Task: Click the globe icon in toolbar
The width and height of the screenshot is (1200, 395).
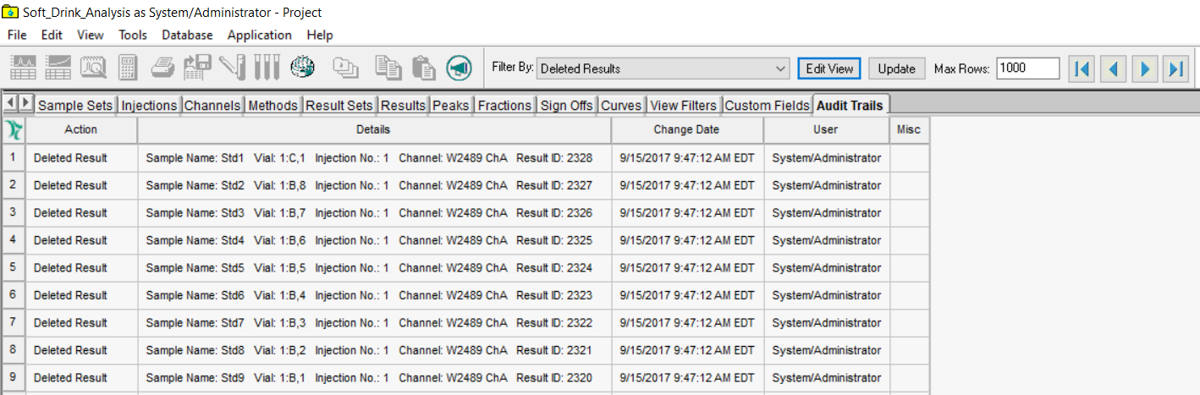Action: [x=302, y=68]
